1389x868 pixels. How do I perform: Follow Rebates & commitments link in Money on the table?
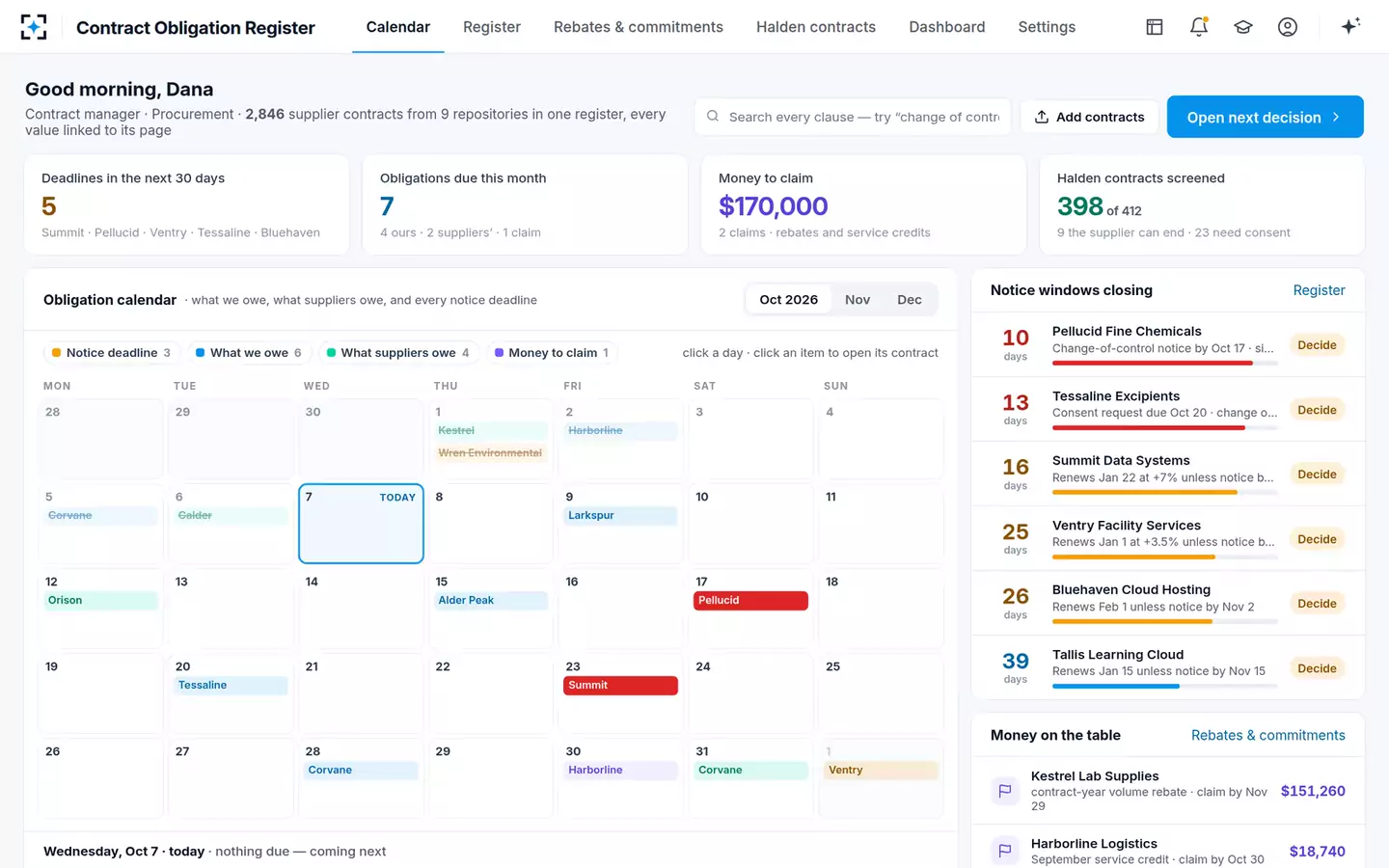pyautogui.click(x=1267, y=735)
